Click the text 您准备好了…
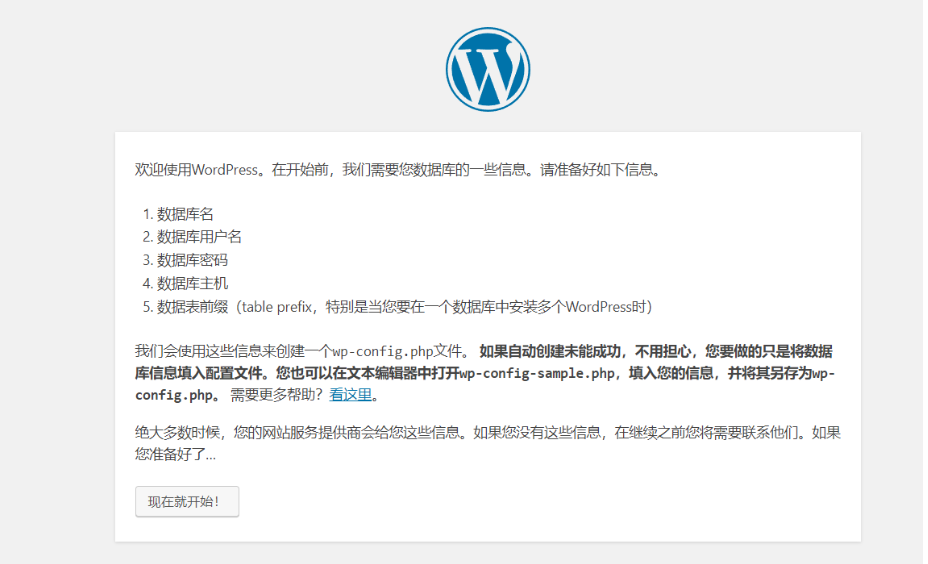 [x=175, y=455]
